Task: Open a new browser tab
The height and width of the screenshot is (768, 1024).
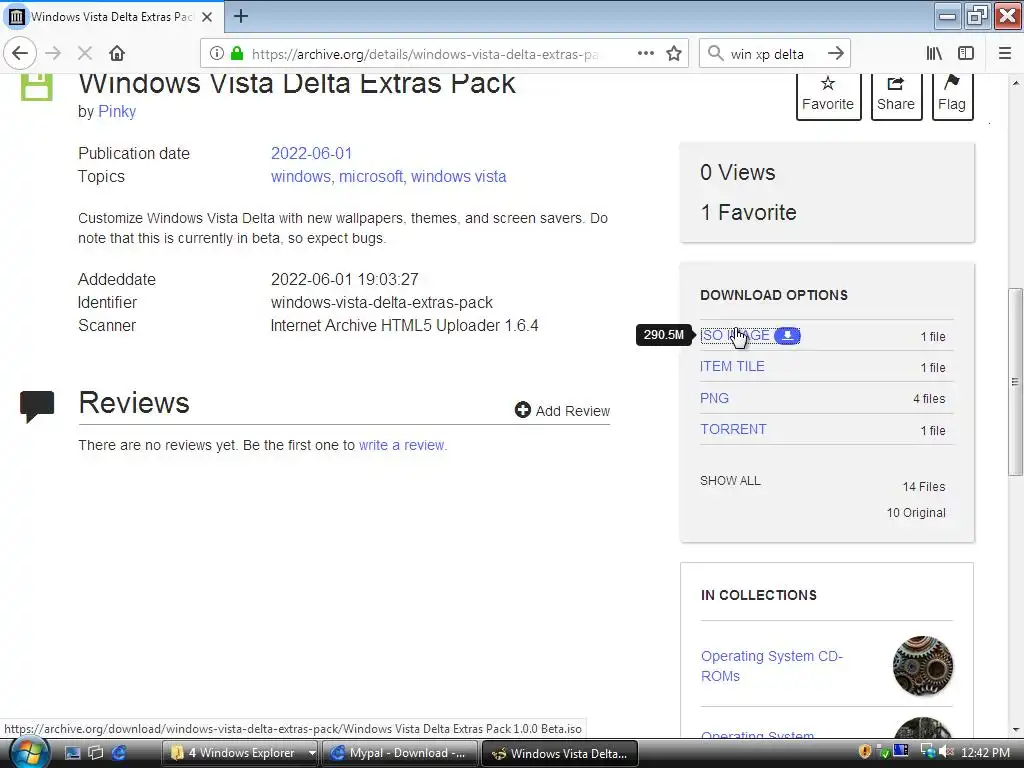Action: (x=240, y=16)
